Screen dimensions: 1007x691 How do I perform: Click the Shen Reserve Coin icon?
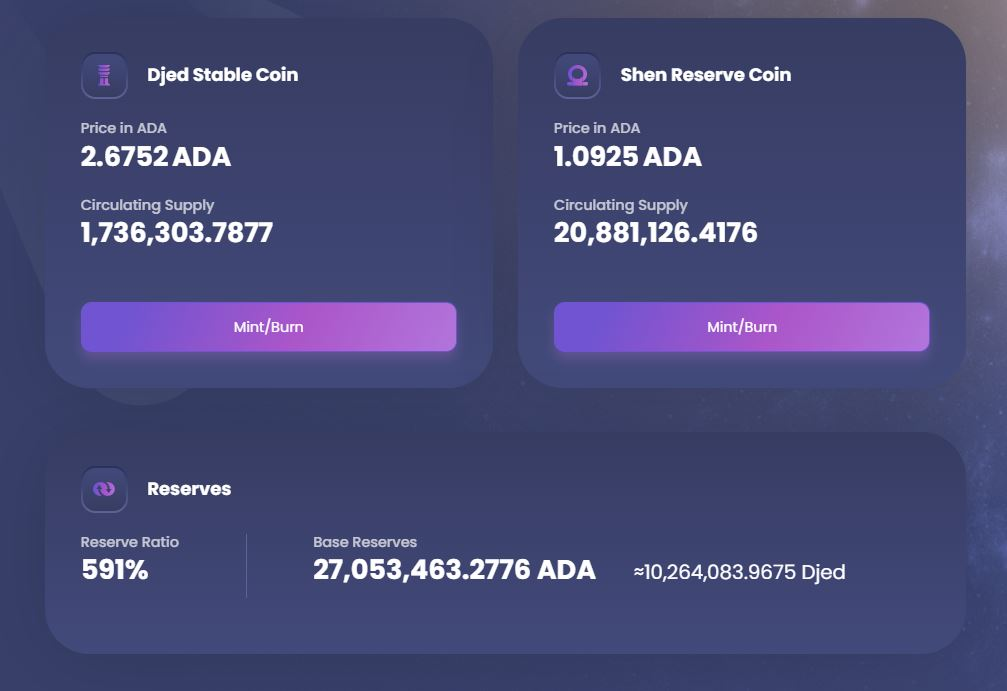click(x=577, y=76)
